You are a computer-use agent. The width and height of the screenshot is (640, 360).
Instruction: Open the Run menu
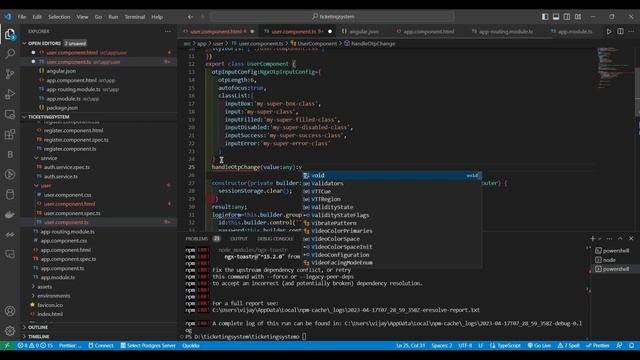113,17
